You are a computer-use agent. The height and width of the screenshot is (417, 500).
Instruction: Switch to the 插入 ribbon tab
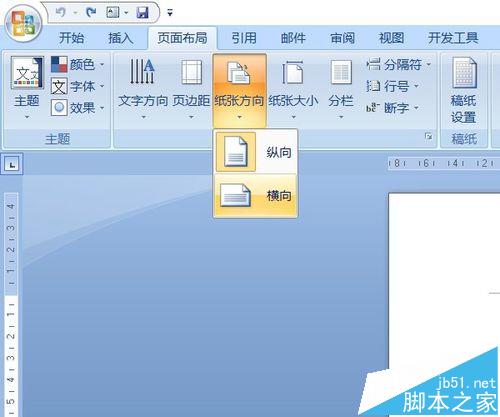[120, 38]
